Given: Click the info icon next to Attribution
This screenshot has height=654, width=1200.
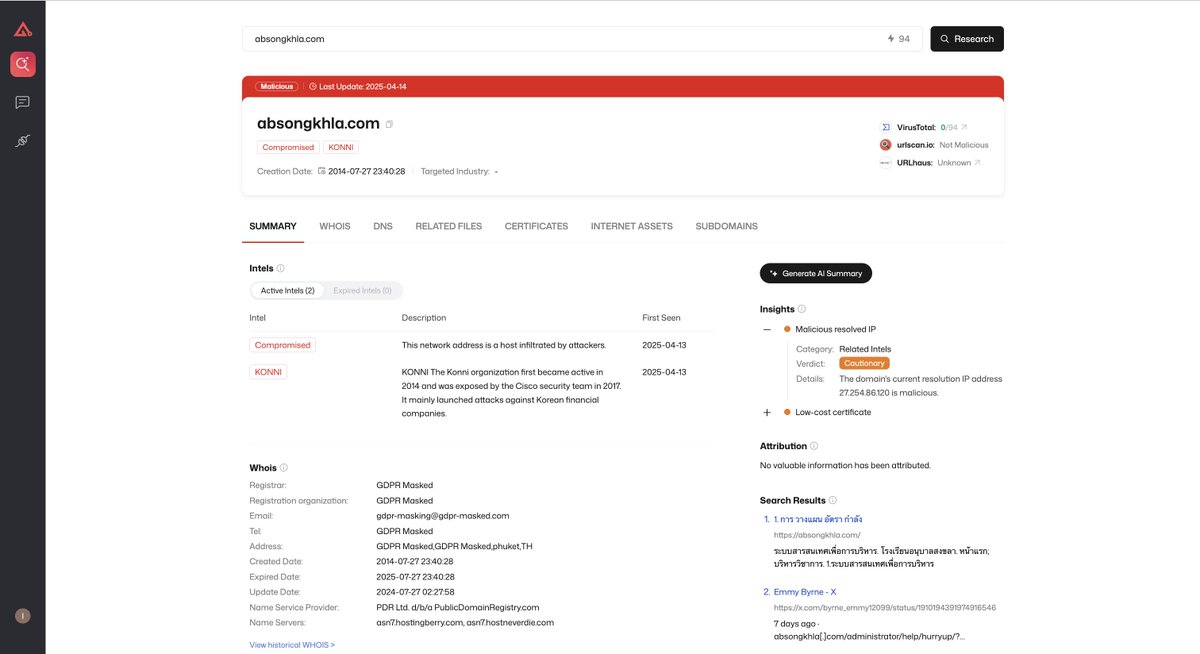Looking at the screenshot, I should 814,446.
